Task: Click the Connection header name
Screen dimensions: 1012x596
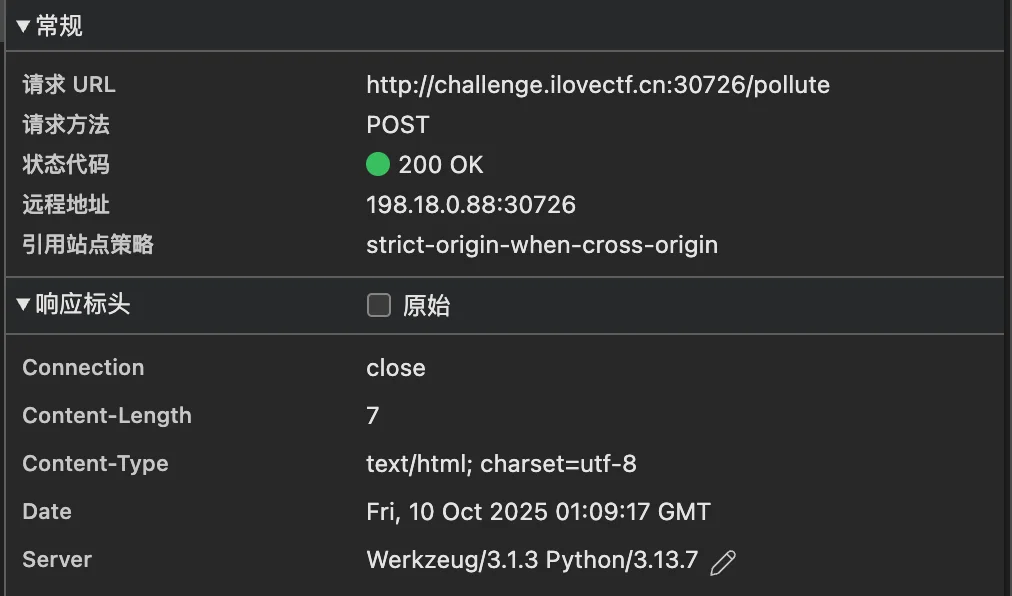Action: point(83,368)
